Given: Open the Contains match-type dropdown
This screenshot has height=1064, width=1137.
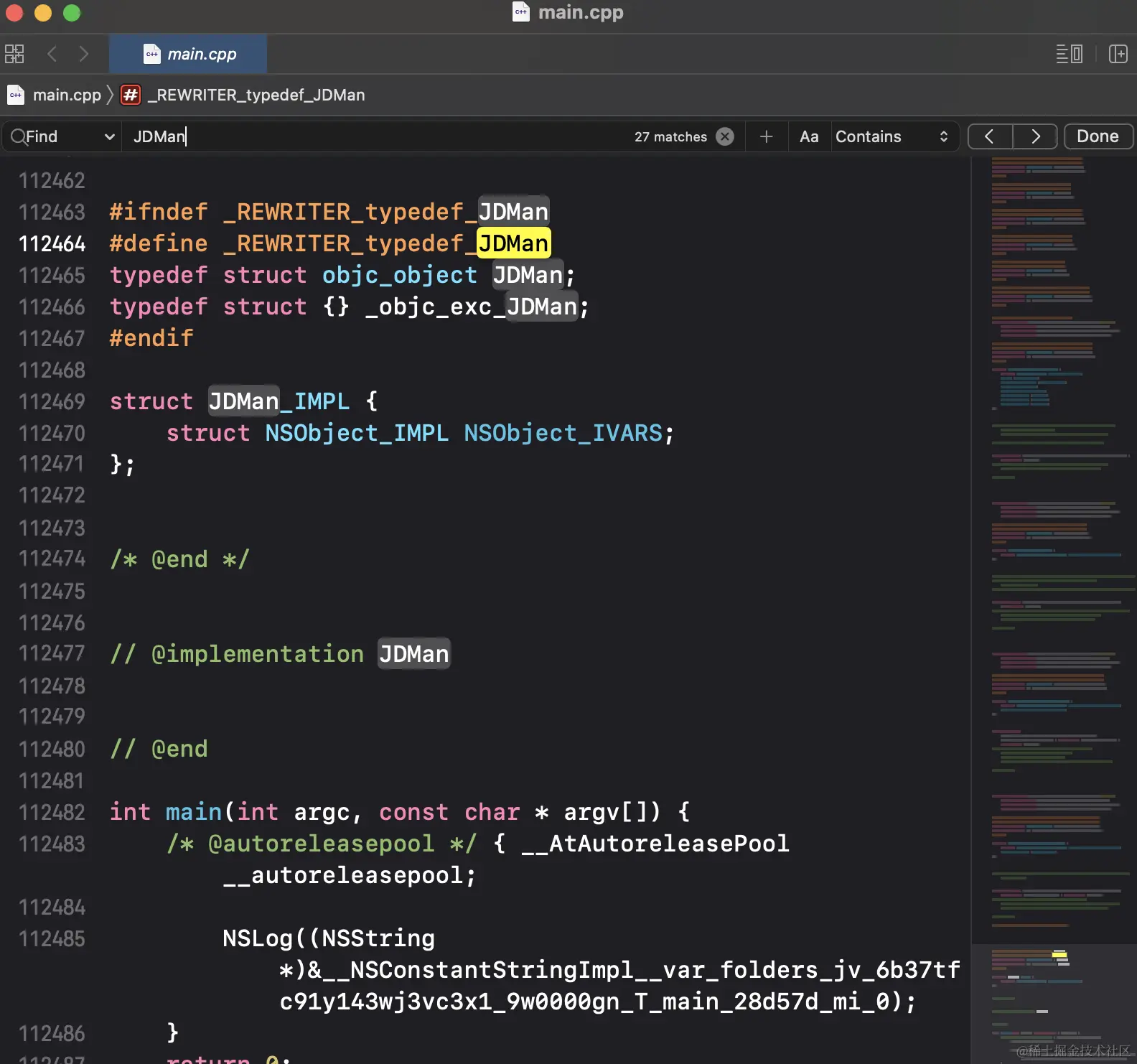Looking at the screenshot, I should [x=892, y=136].
